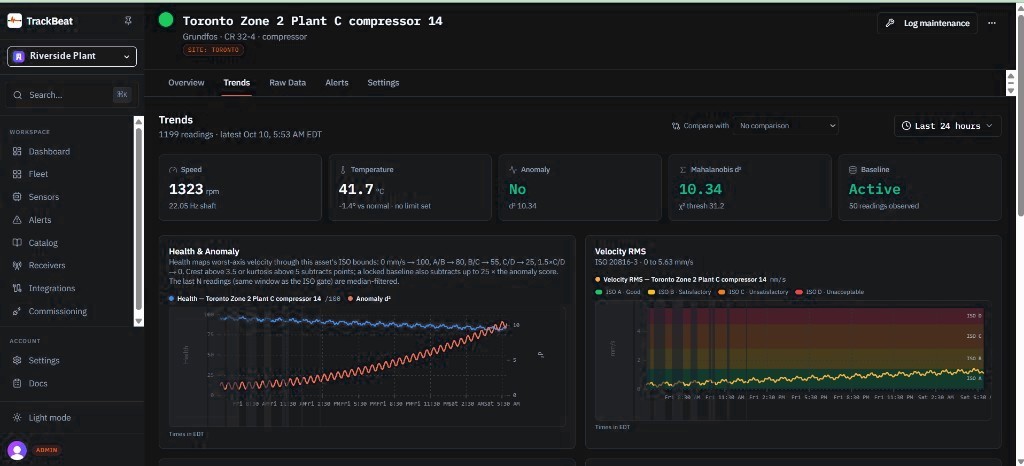Open the three-dot more options menu
This screenshot has height=466, width=1024.
tap(992, 23)
